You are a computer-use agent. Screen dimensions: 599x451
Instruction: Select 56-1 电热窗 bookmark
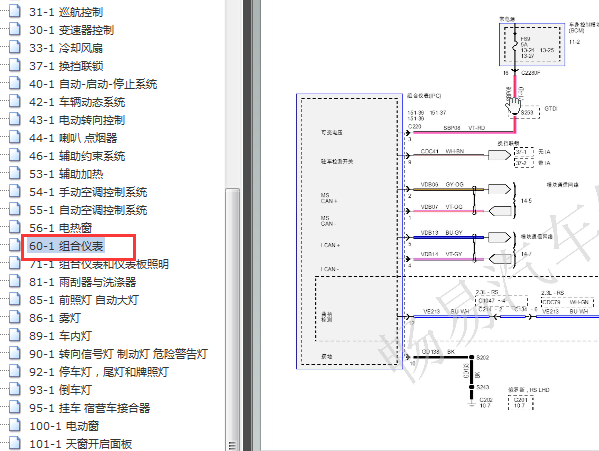[60, 228]
